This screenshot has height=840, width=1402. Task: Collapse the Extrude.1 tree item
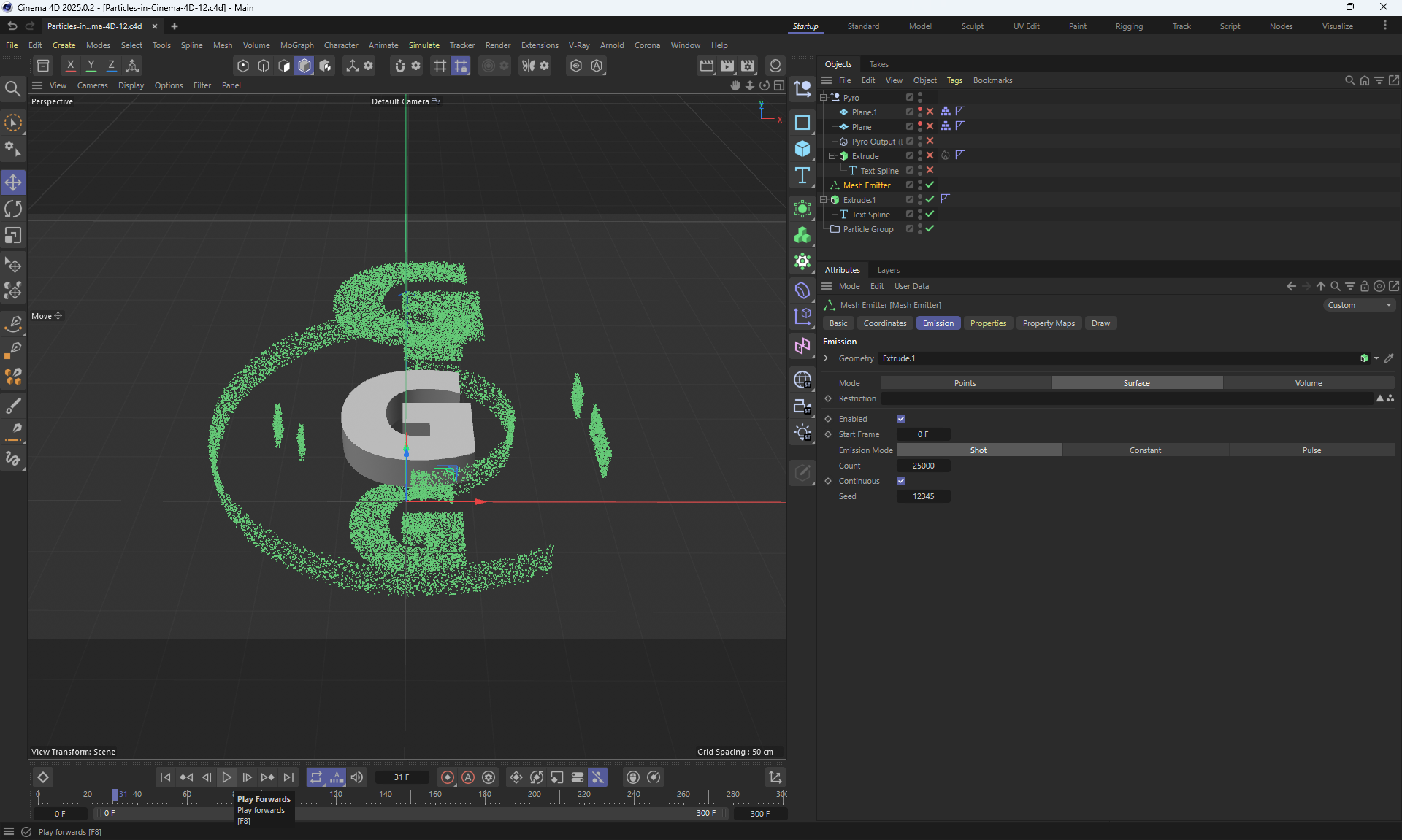tap(824, 200)
